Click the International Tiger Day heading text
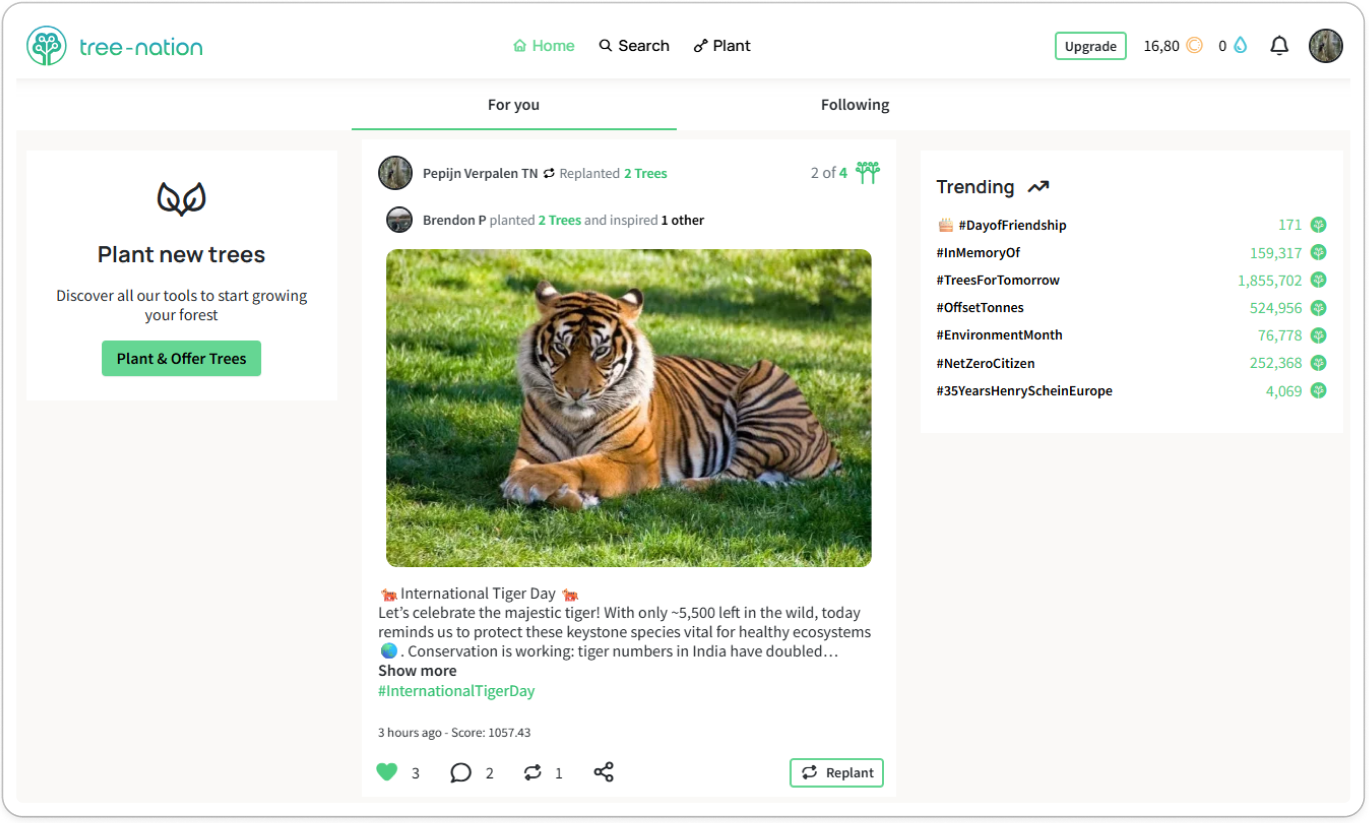 [478, 594]
